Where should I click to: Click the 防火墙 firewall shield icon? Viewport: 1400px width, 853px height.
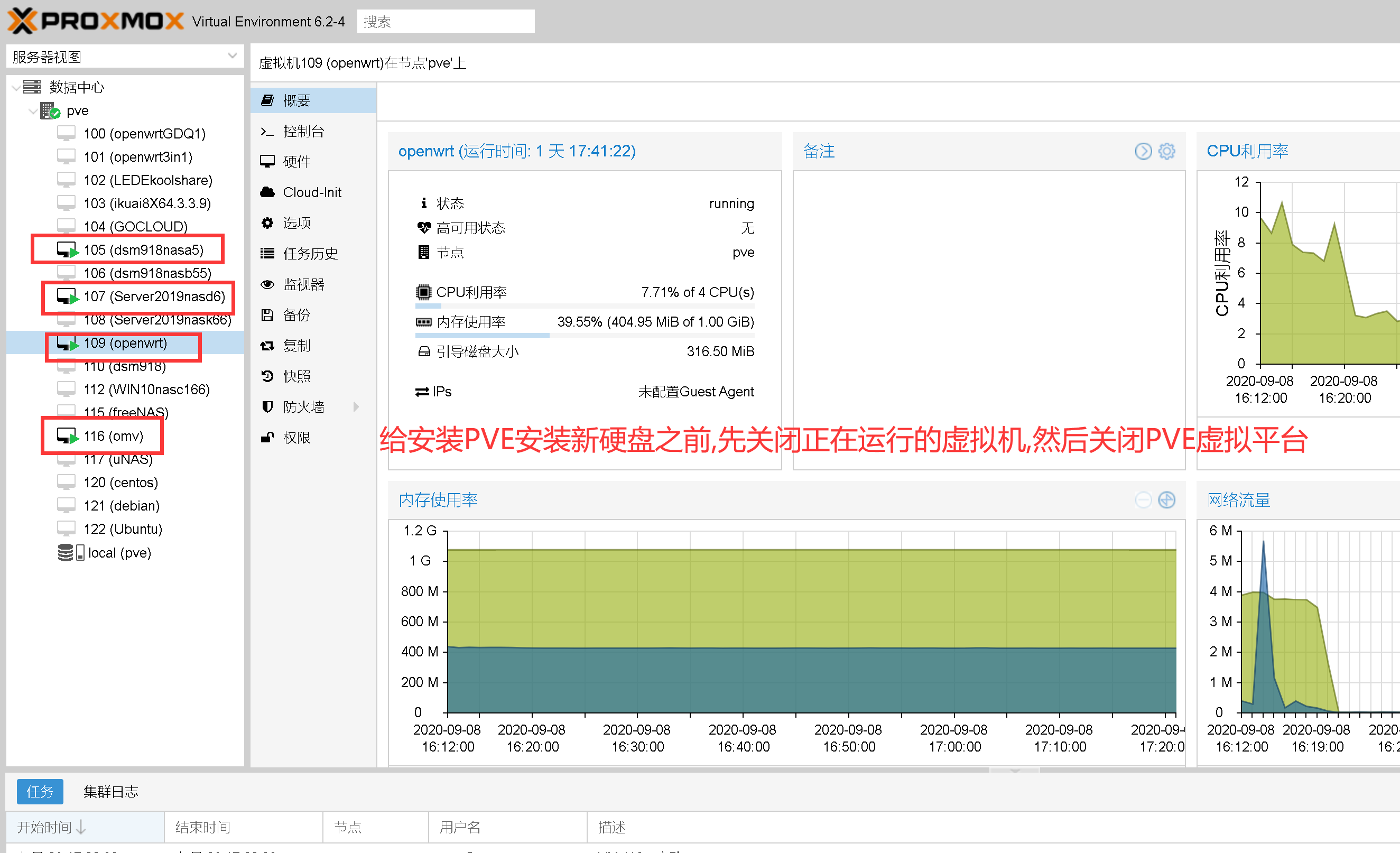point(267,407)
